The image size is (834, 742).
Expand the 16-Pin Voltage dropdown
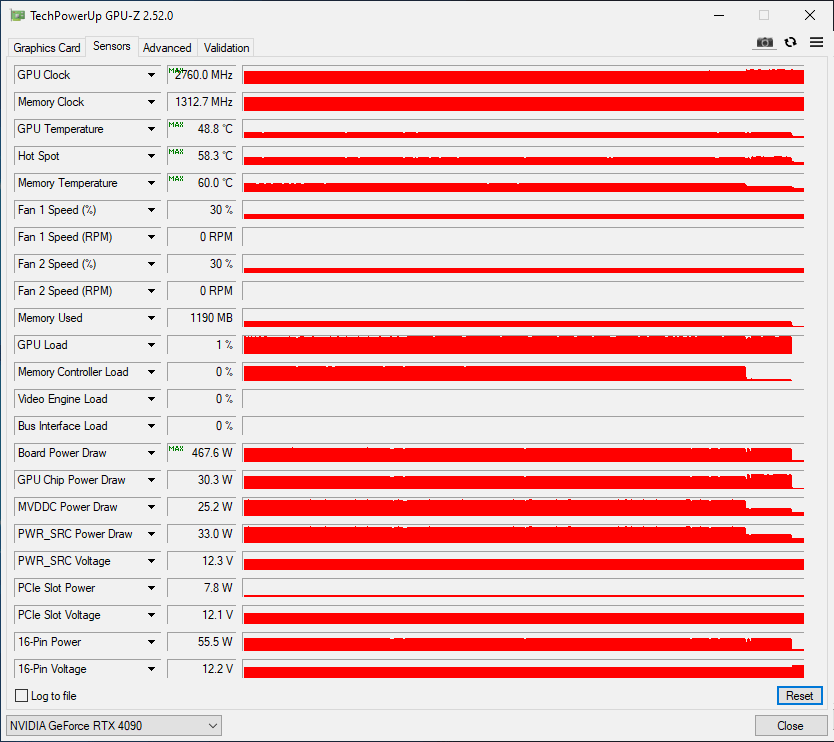pos(152,669)
